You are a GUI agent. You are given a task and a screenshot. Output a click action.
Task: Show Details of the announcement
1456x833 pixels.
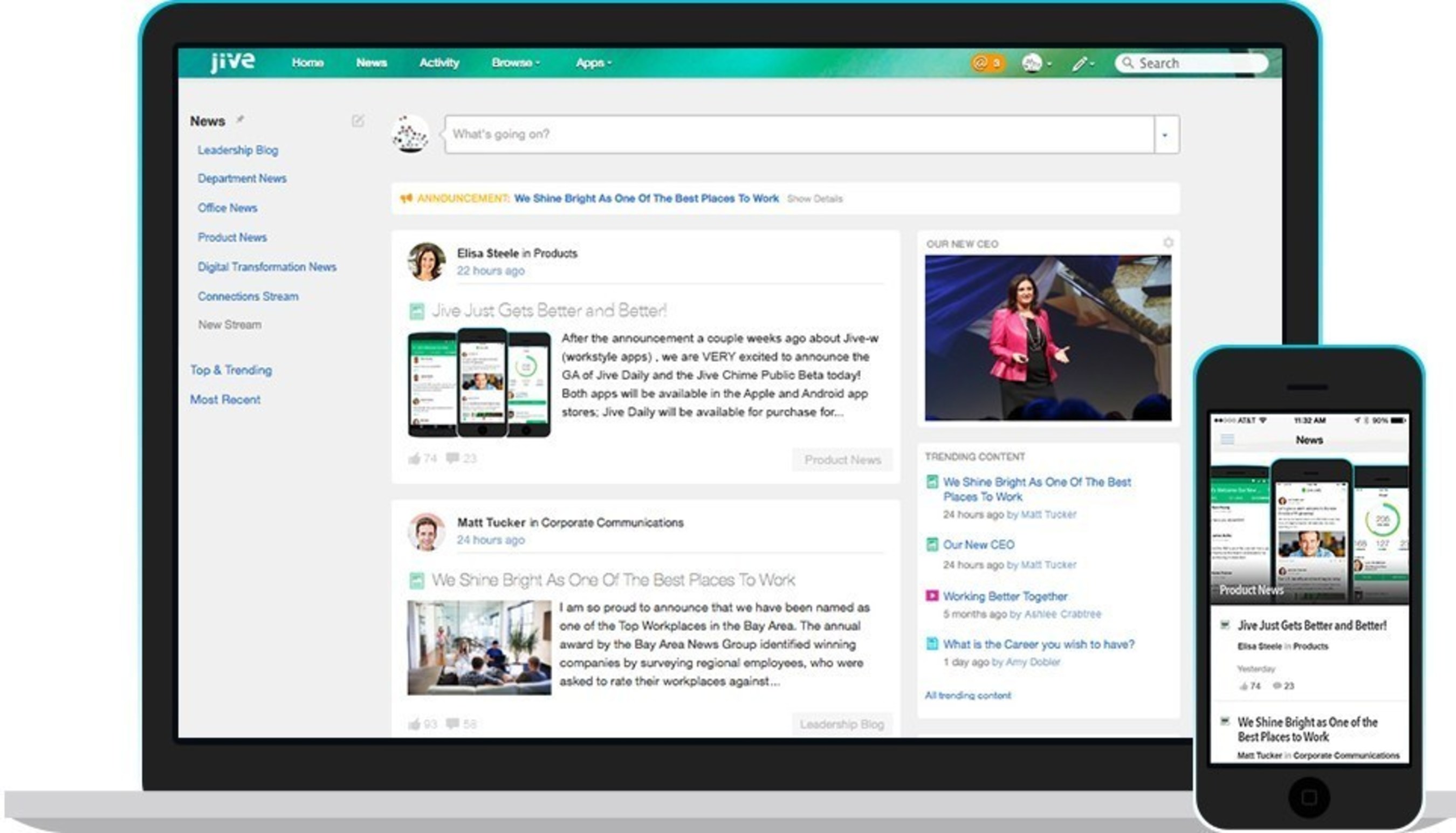click(815, 199)
